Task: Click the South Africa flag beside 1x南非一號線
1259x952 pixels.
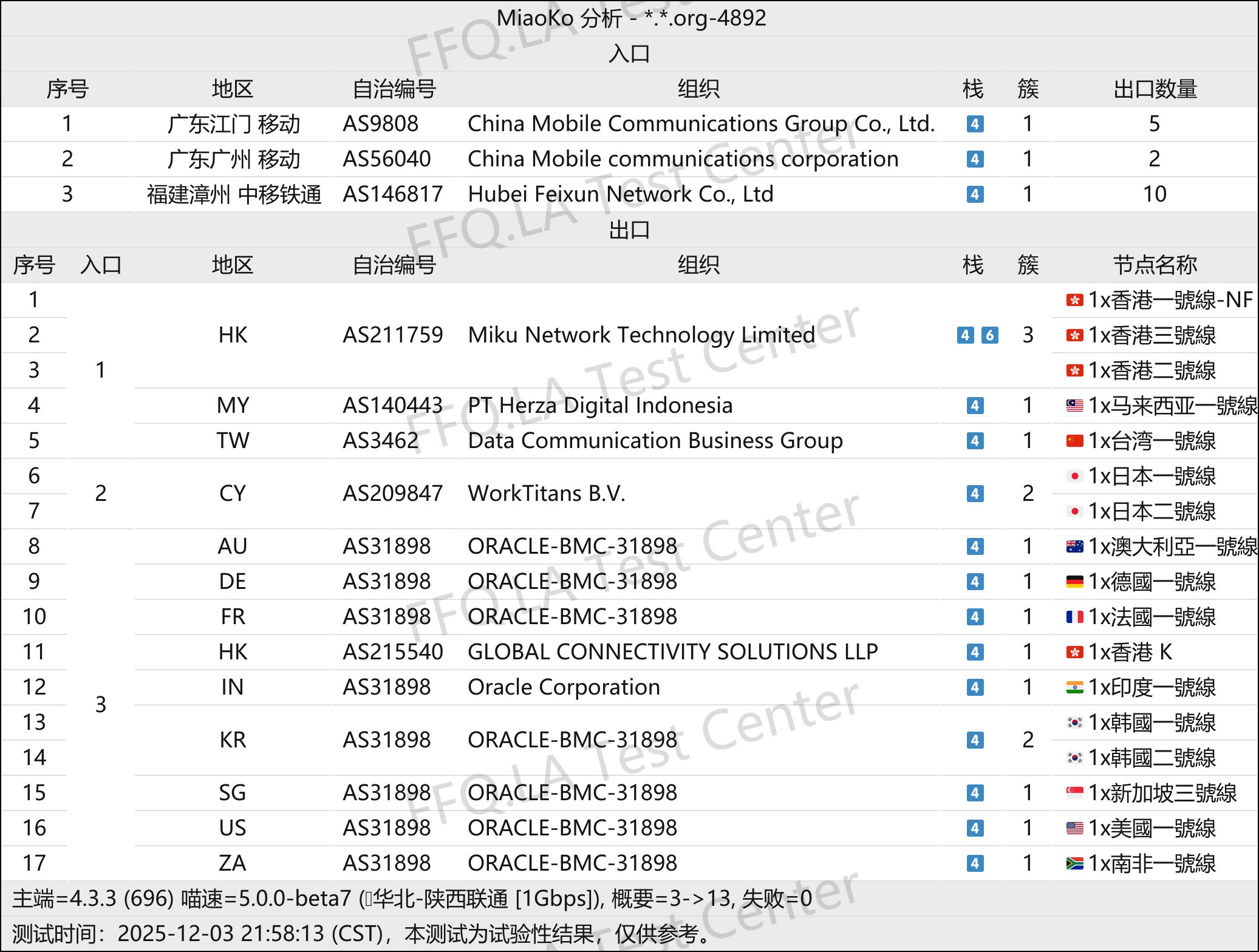Action: 1074,863
